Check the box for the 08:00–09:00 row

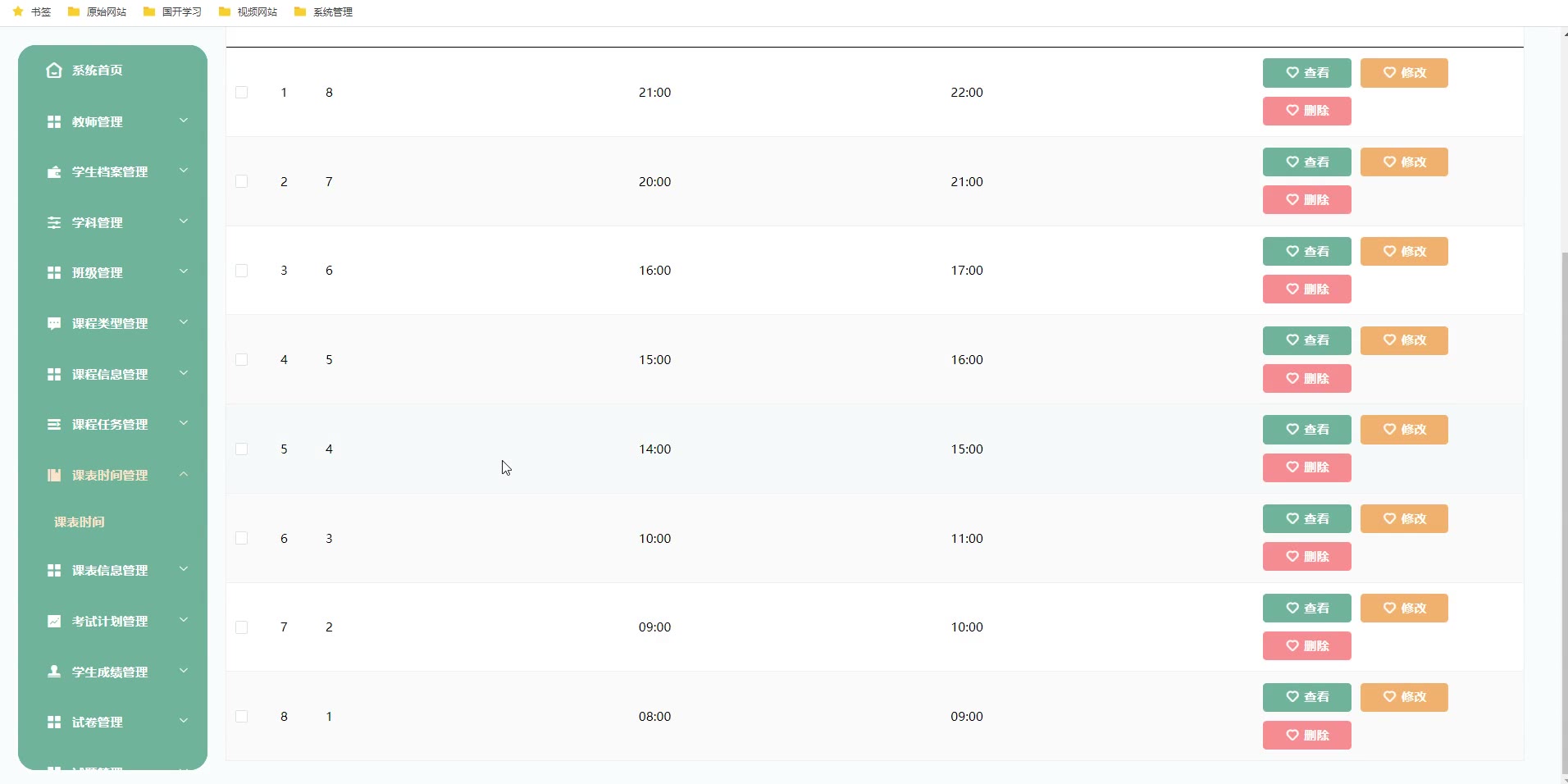(241, 717)
